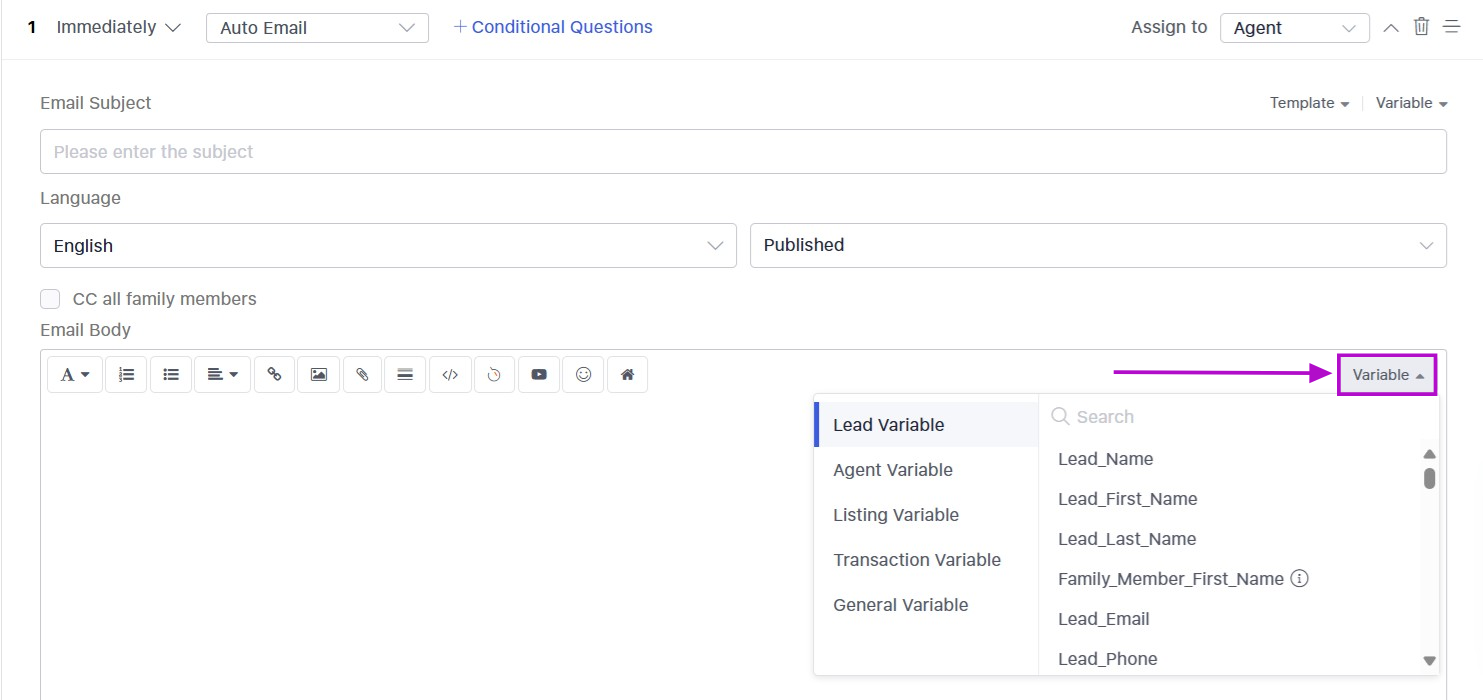This screenshot has width=1483, height=700.
Task: Click the insert image icon
Action: [318, 375]
